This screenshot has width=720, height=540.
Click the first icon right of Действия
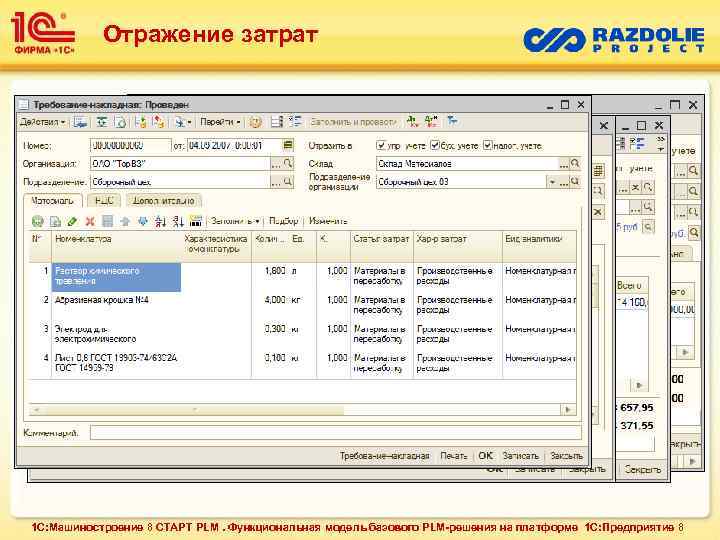click(x=80, y=122)
